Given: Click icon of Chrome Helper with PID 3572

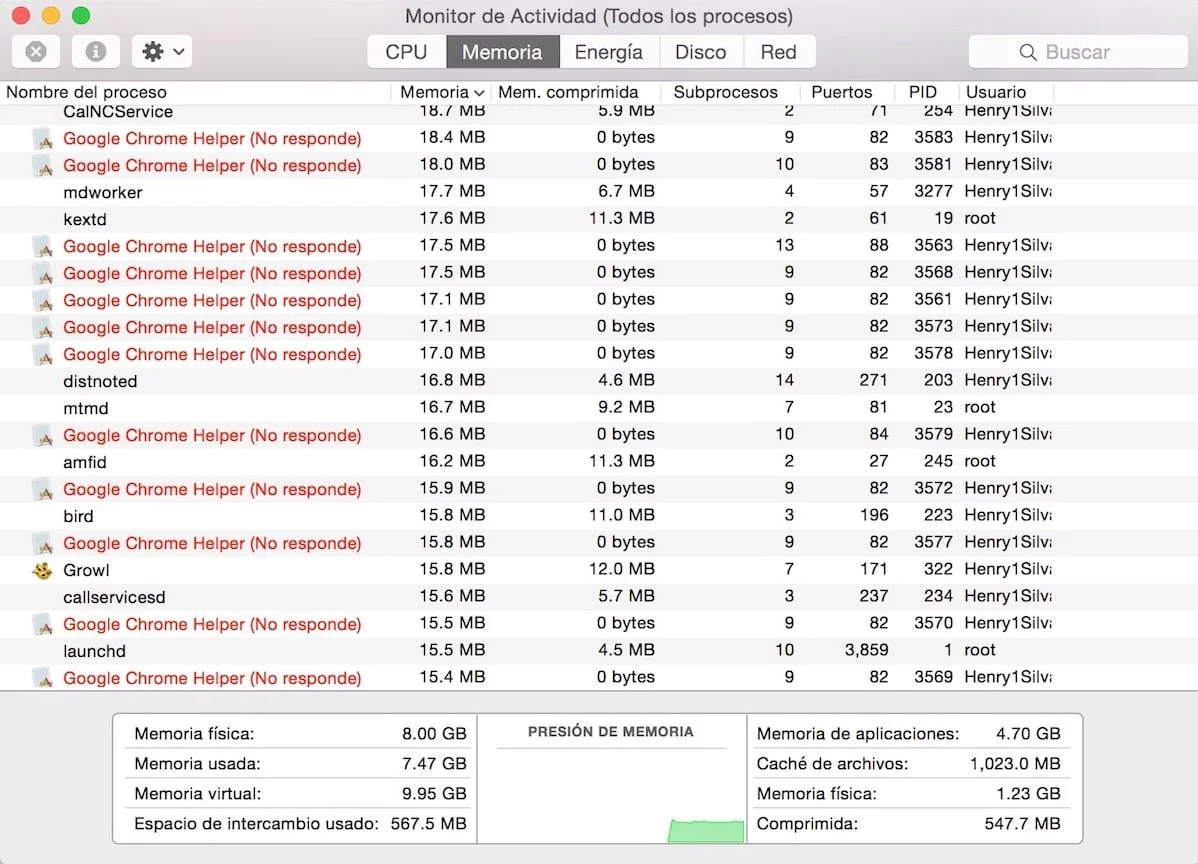Looking at the screenshot, I should (x=43, y=490).
